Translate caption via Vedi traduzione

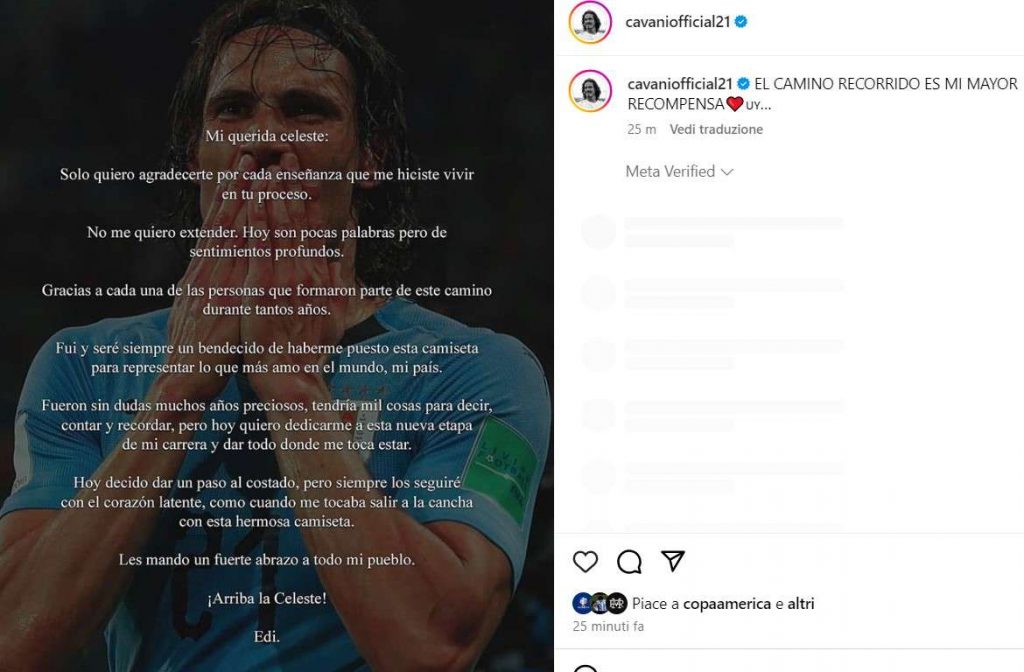pyautogui.click(x=716, y=129)
